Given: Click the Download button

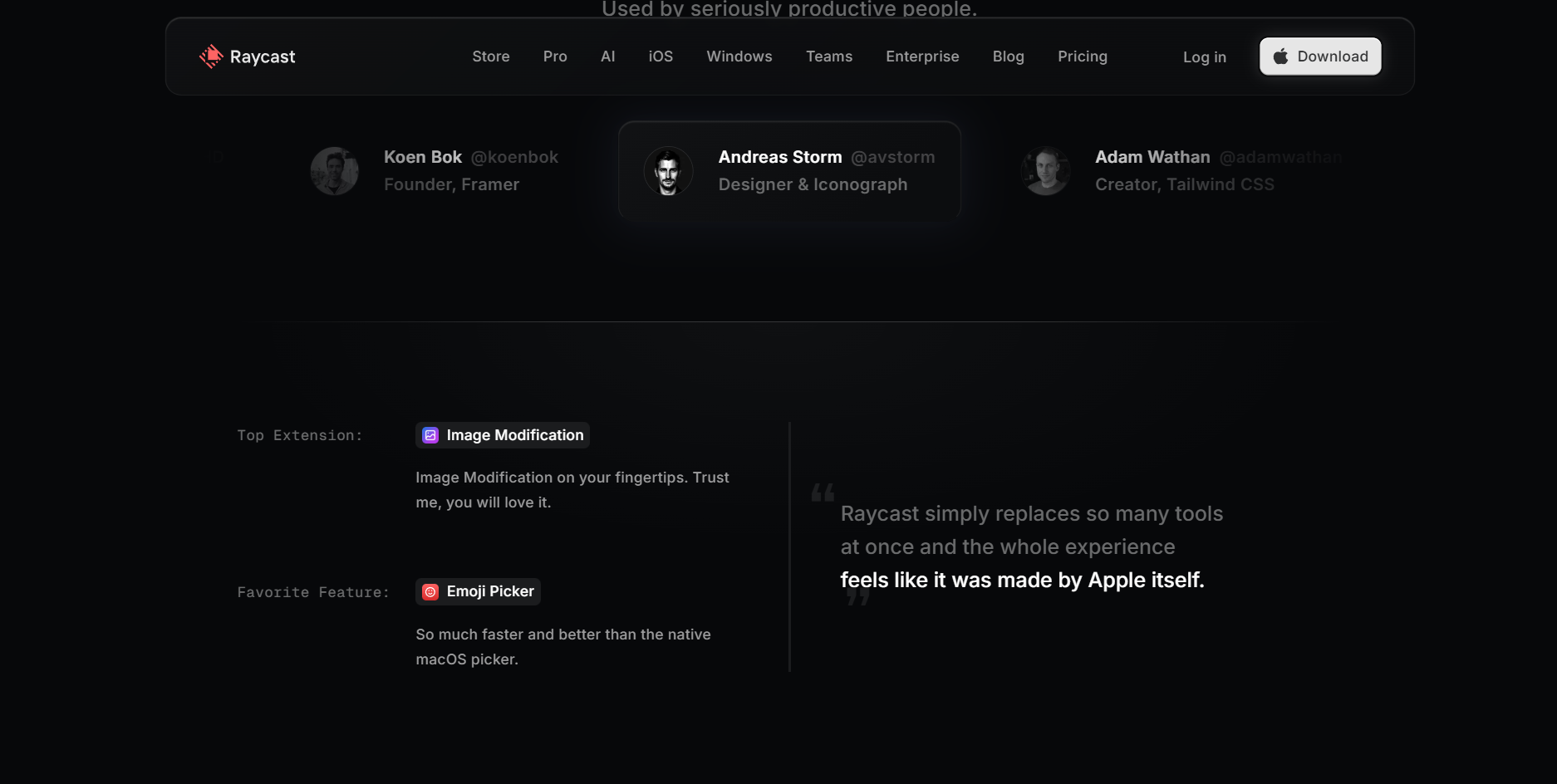Looking at the screenshot, I should 1320,56.
